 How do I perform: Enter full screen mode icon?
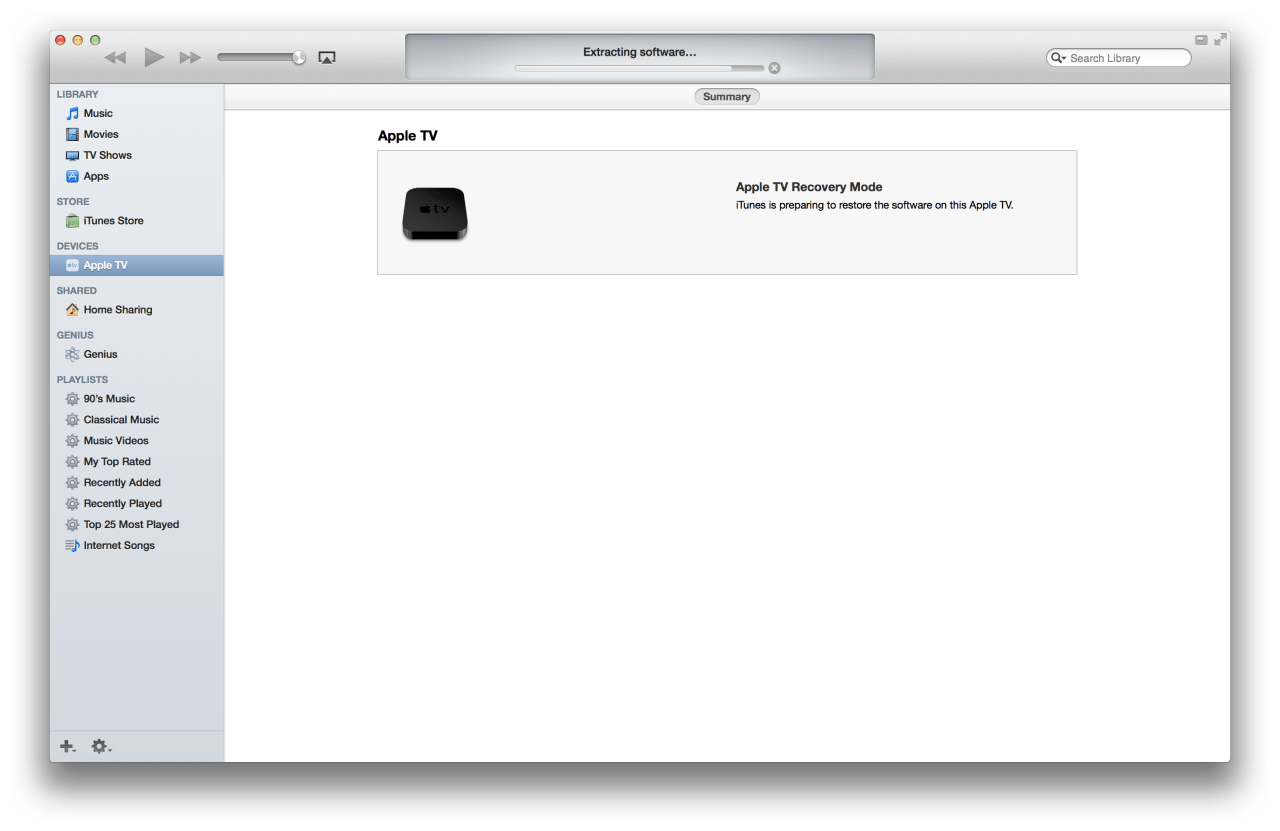pos(1220,40)
